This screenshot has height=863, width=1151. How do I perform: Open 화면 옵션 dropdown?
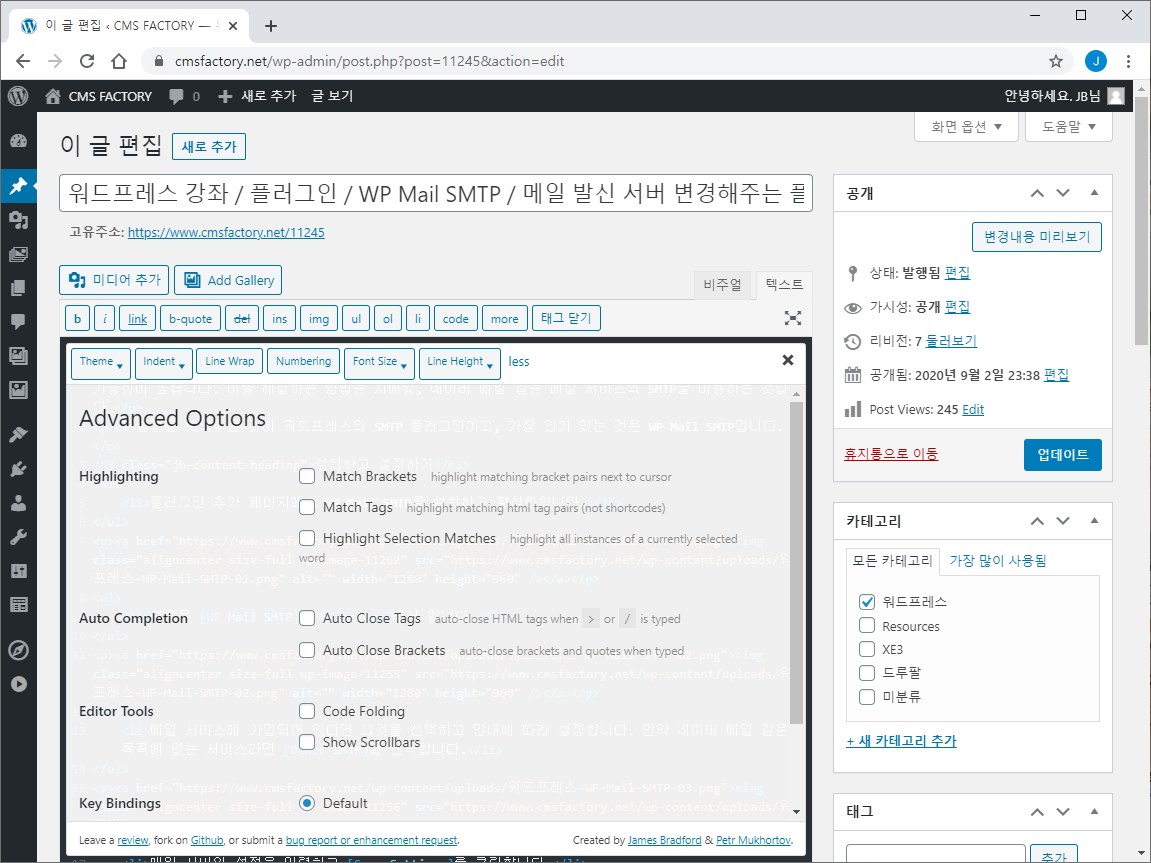point(966,127)
